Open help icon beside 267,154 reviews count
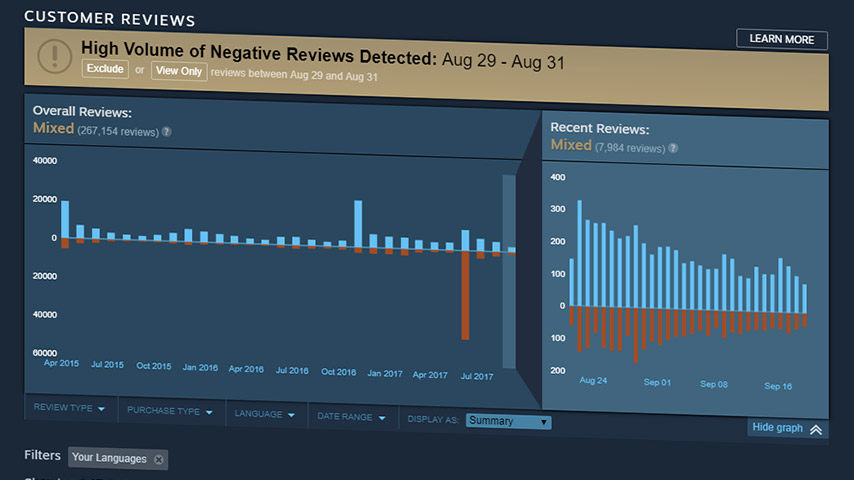The height and width of the screenshot is (480, 854). (167, 131)
